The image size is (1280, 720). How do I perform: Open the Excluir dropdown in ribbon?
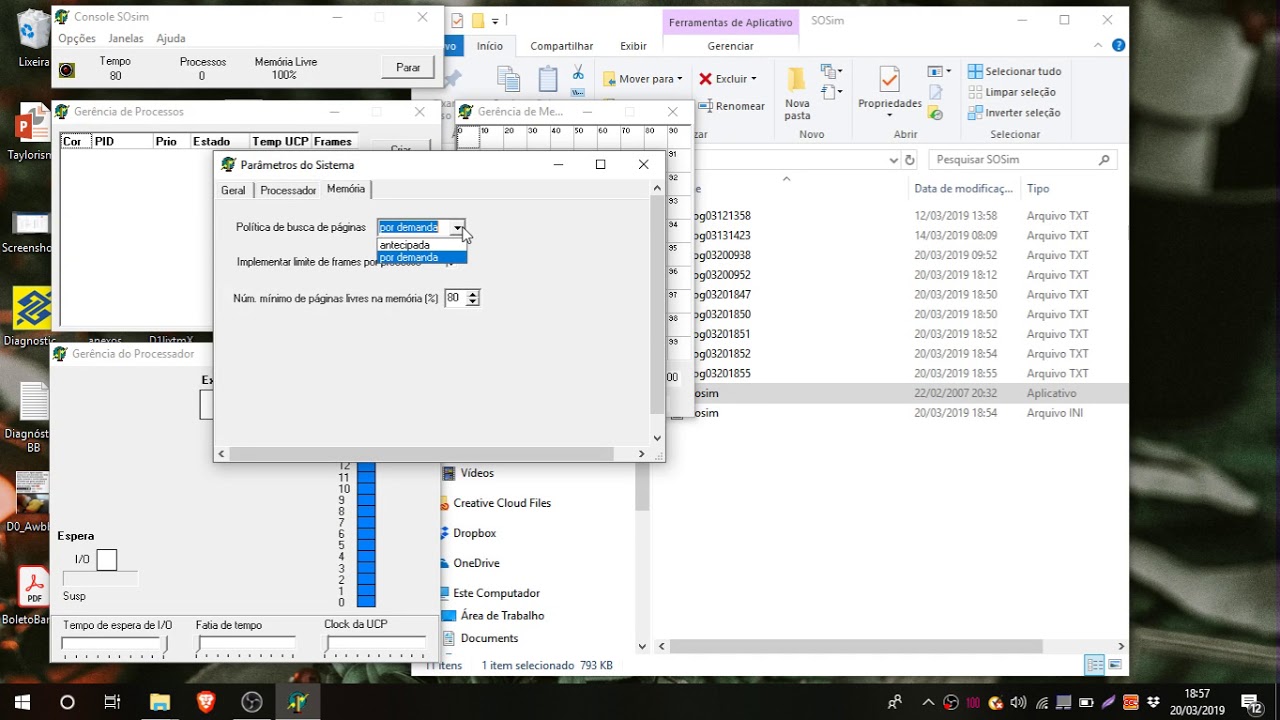[727, 79]
